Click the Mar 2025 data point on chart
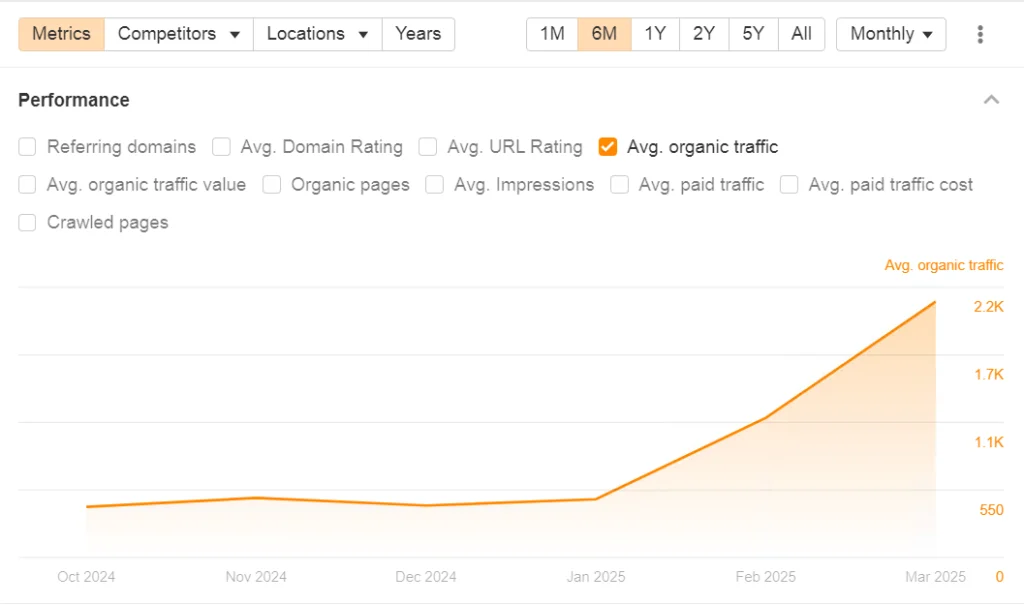 click(935, 302)
